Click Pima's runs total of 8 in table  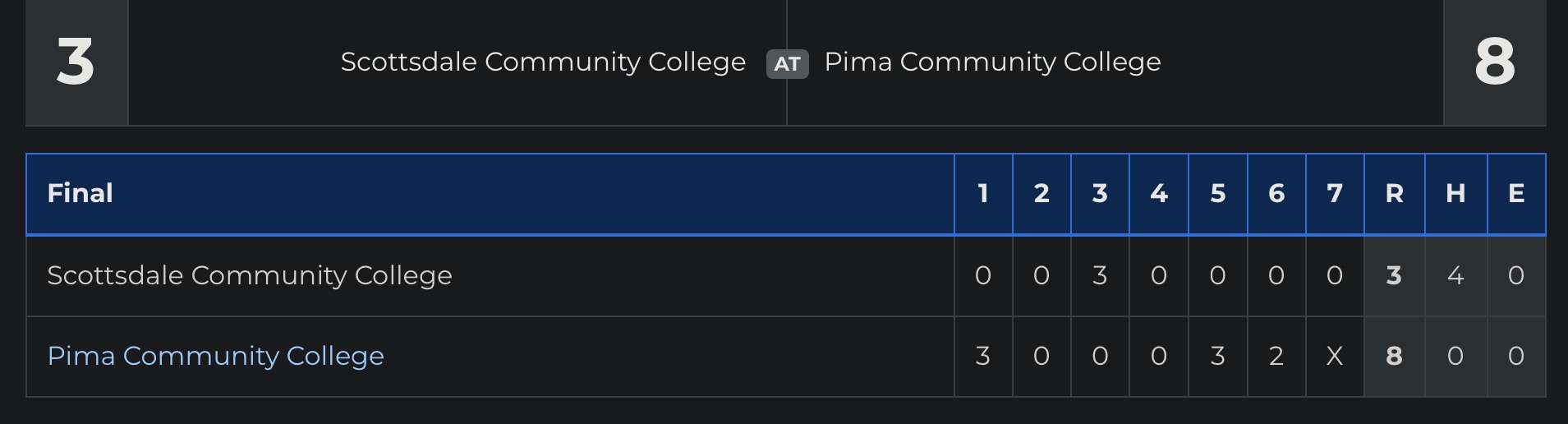[x=1394, y=356]
